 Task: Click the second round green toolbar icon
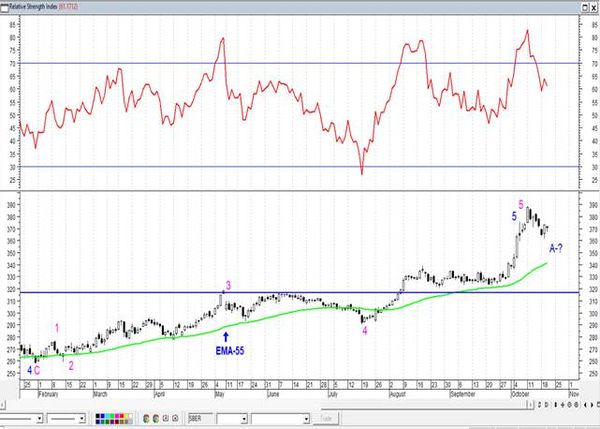click(156, 419)
